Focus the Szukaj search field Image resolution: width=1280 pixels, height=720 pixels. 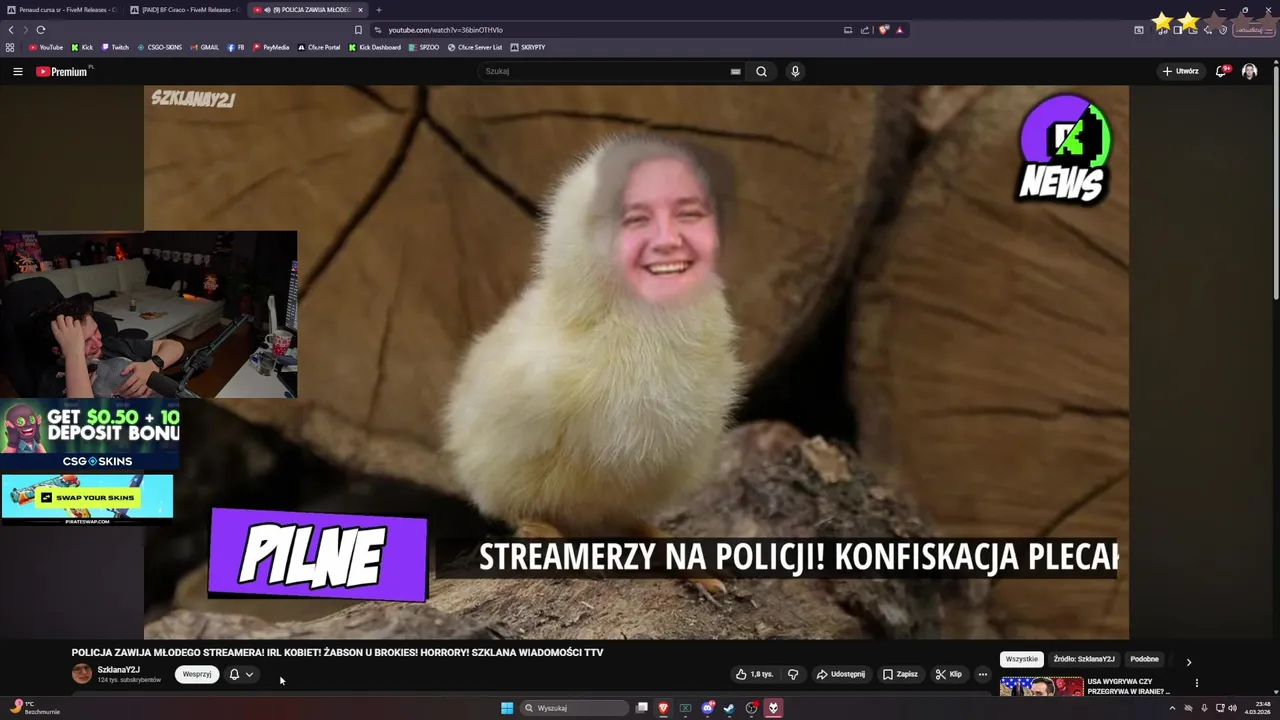coord(610,71)
